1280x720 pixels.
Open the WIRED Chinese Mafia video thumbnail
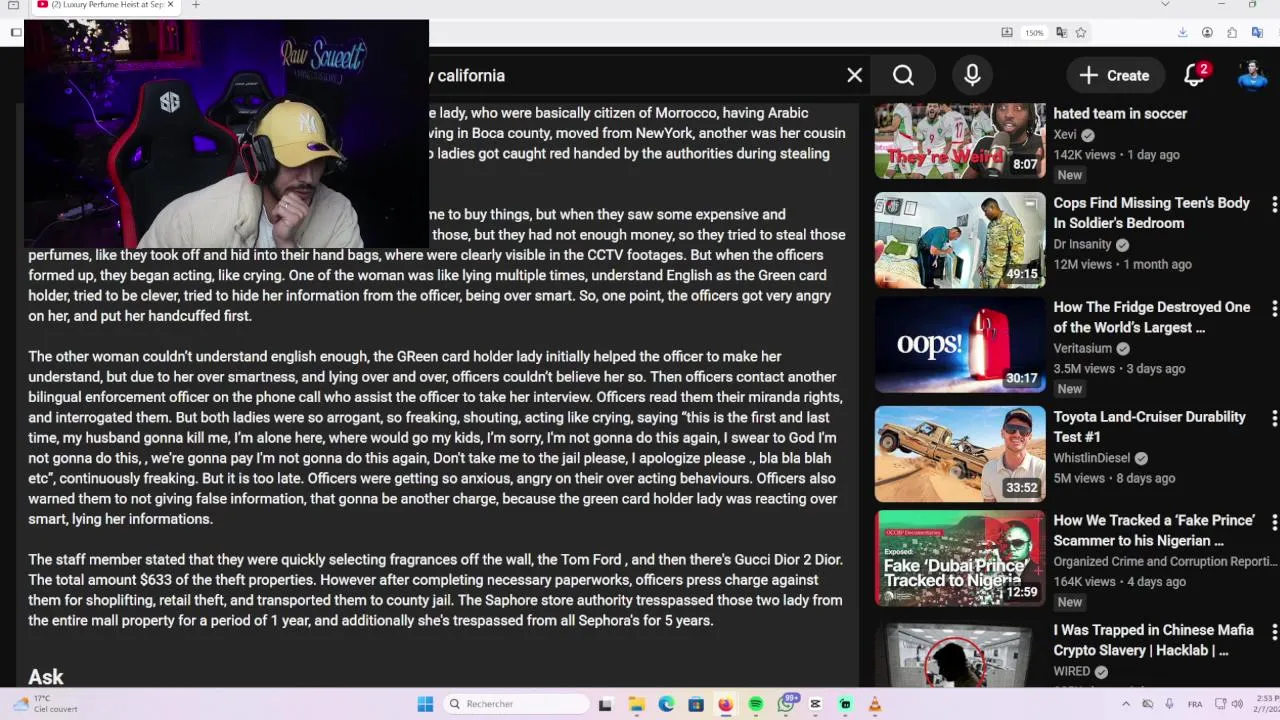click(960, 654)
